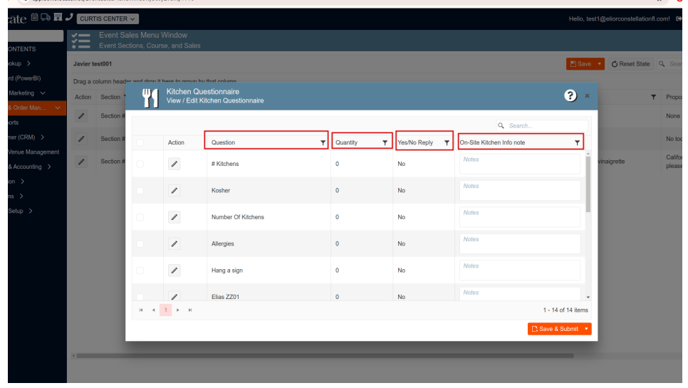Edit the Allergies question row
This screenshot has height=388, width=688.
pos(174,244)
